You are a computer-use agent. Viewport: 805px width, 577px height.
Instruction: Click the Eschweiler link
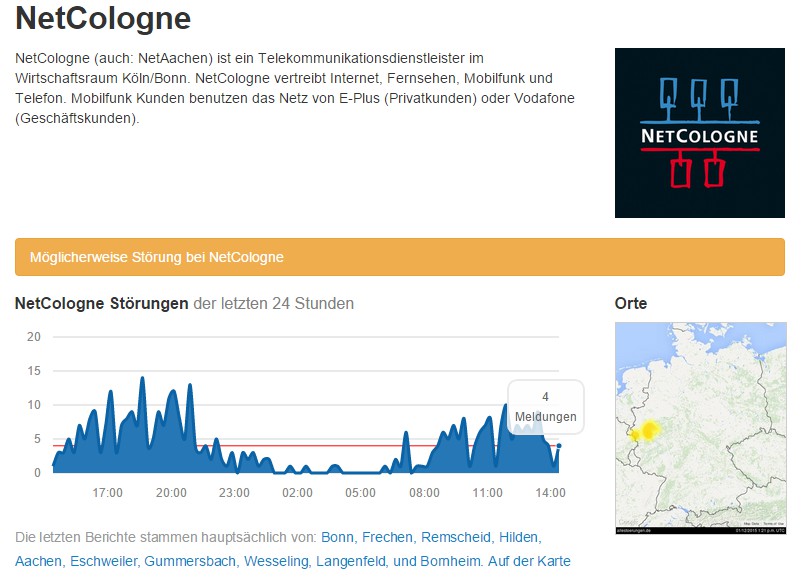[x=103, y=562]
